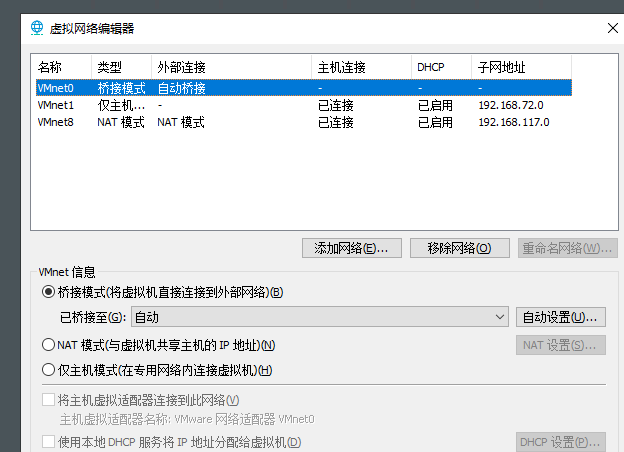Check 使用本地 DHCP 服务 checkbox

pos(49,441)
